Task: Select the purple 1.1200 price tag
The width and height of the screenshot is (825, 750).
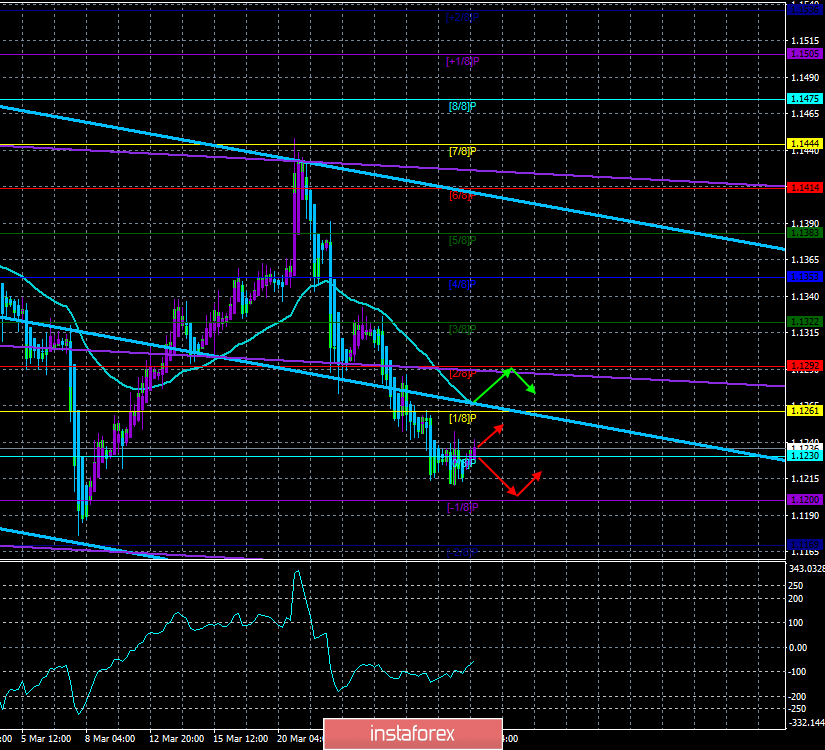Action: tap(805, 499)
